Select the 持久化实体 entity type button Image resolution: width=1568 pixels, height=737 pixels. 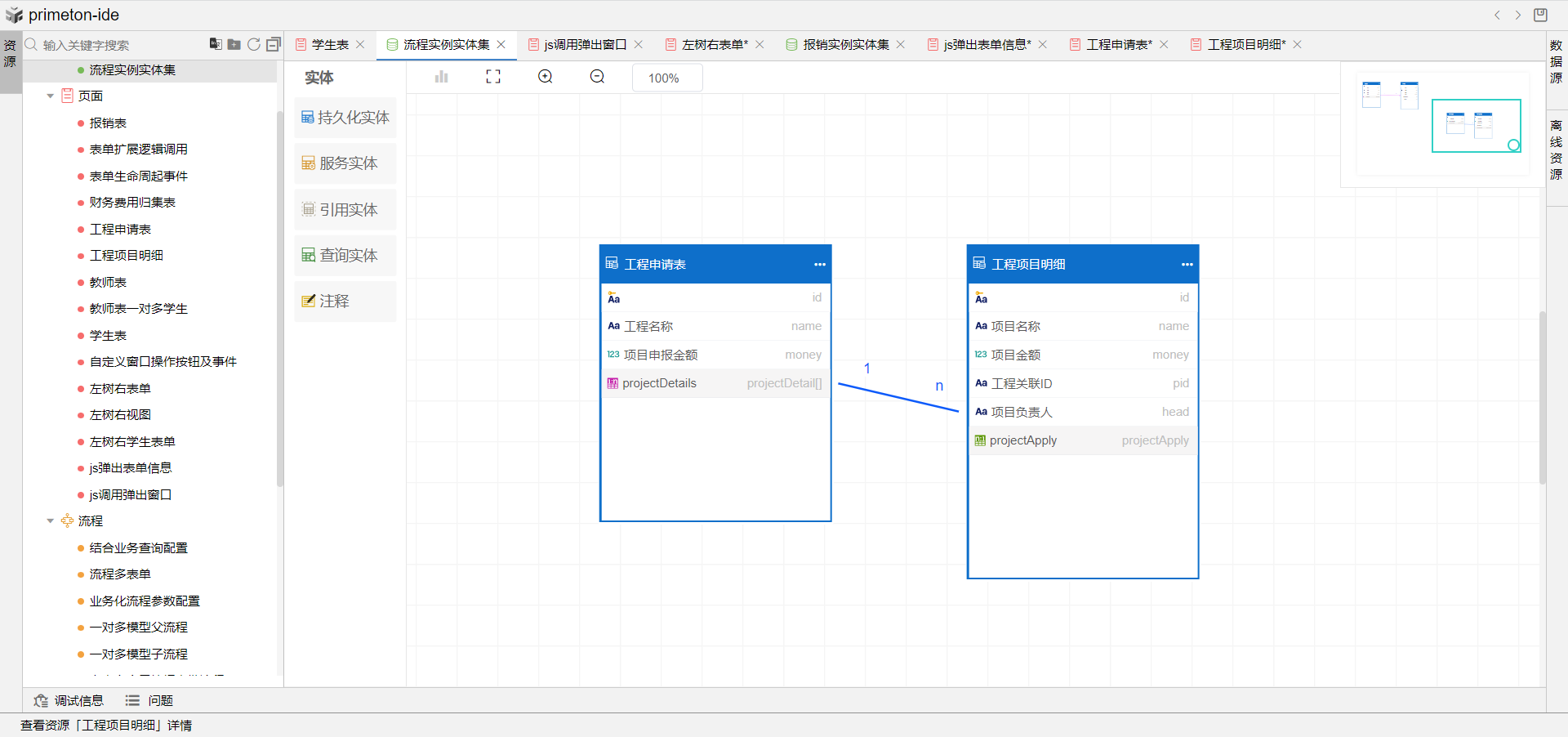(345, 118)
